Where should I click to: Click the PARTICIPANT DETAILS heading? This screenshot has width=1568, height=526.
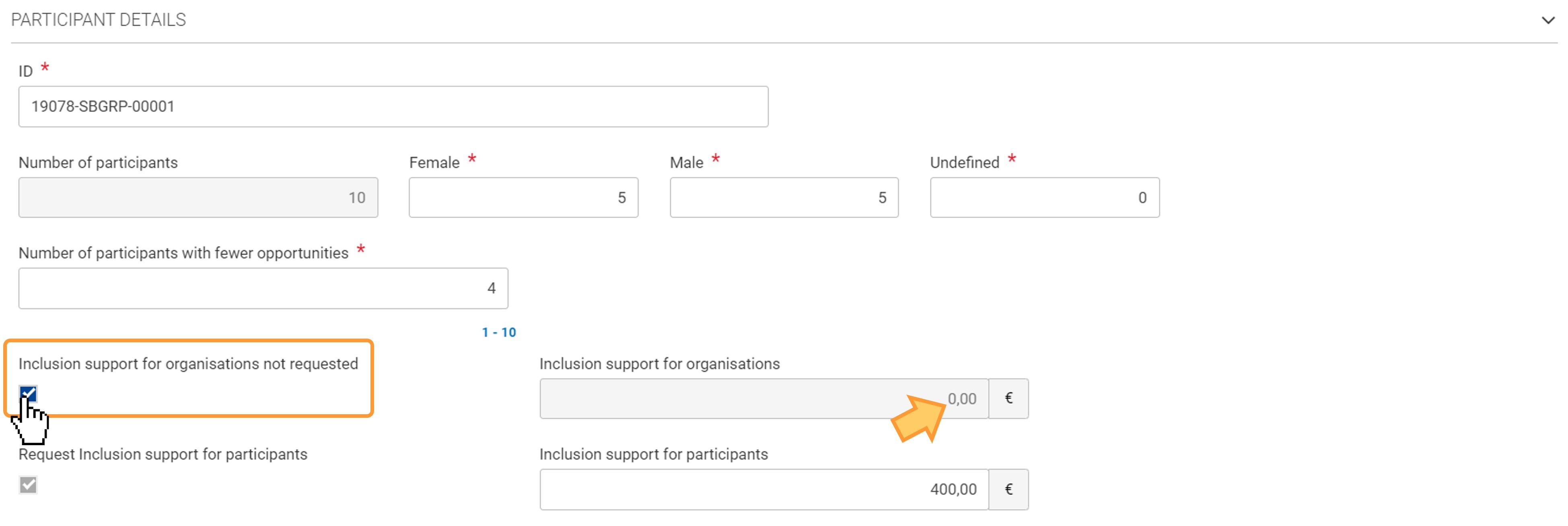point(99,20)
